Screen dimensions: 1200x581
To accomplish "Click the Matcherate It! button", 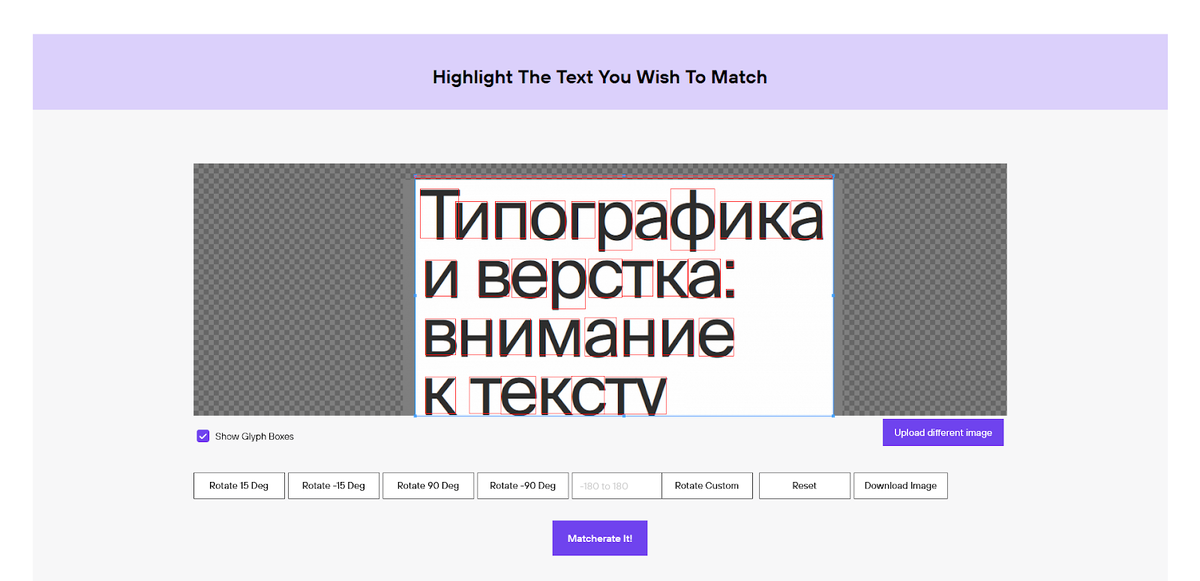I will 600,538.
